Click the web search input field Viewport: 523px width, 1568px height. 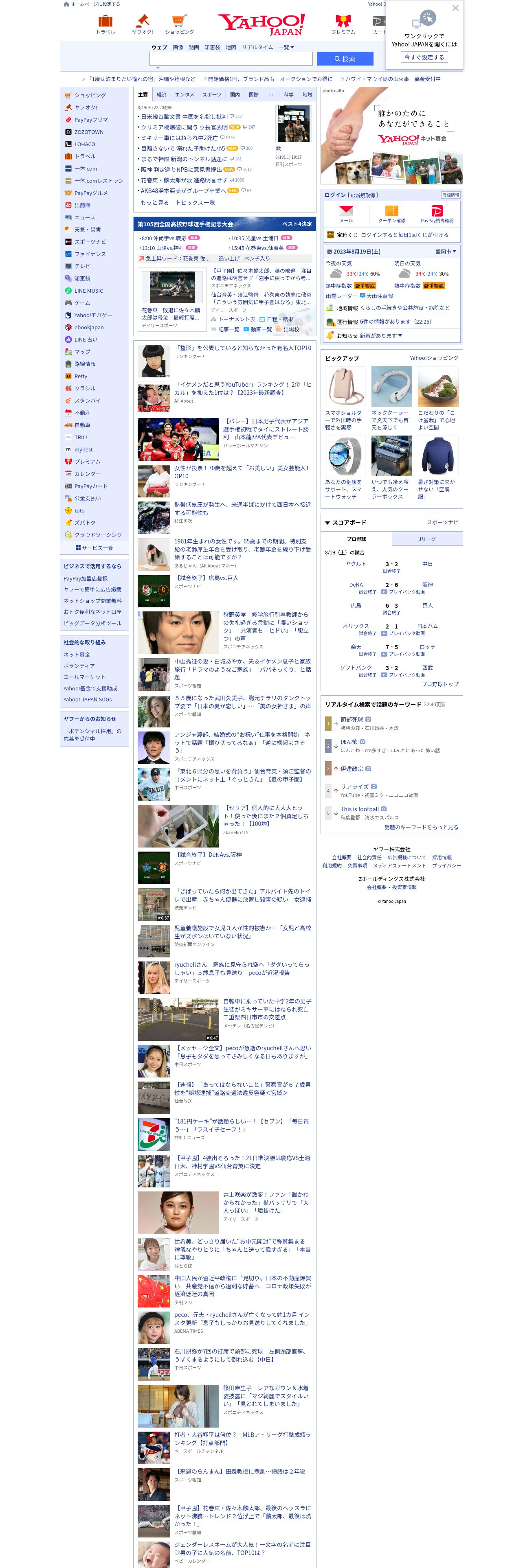click(231, 59)
